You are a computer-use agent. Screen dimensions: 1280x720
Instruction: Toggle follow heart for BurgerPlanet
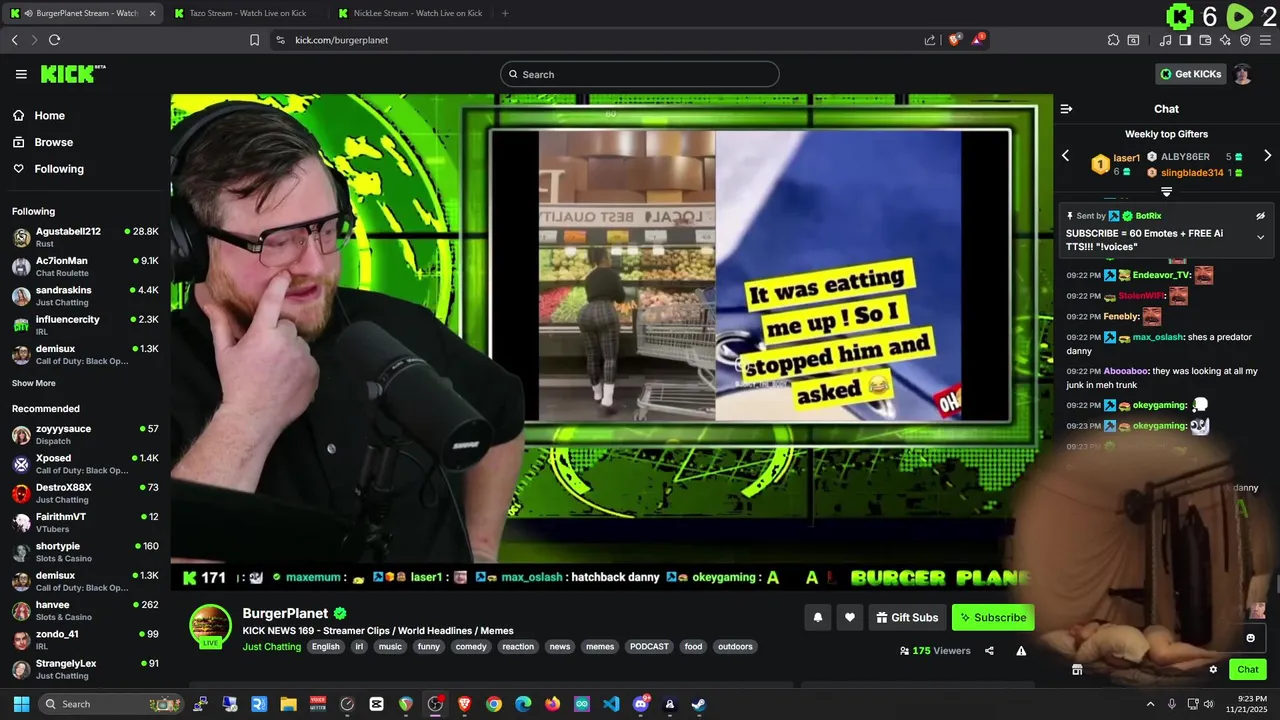tap(849, 617)
